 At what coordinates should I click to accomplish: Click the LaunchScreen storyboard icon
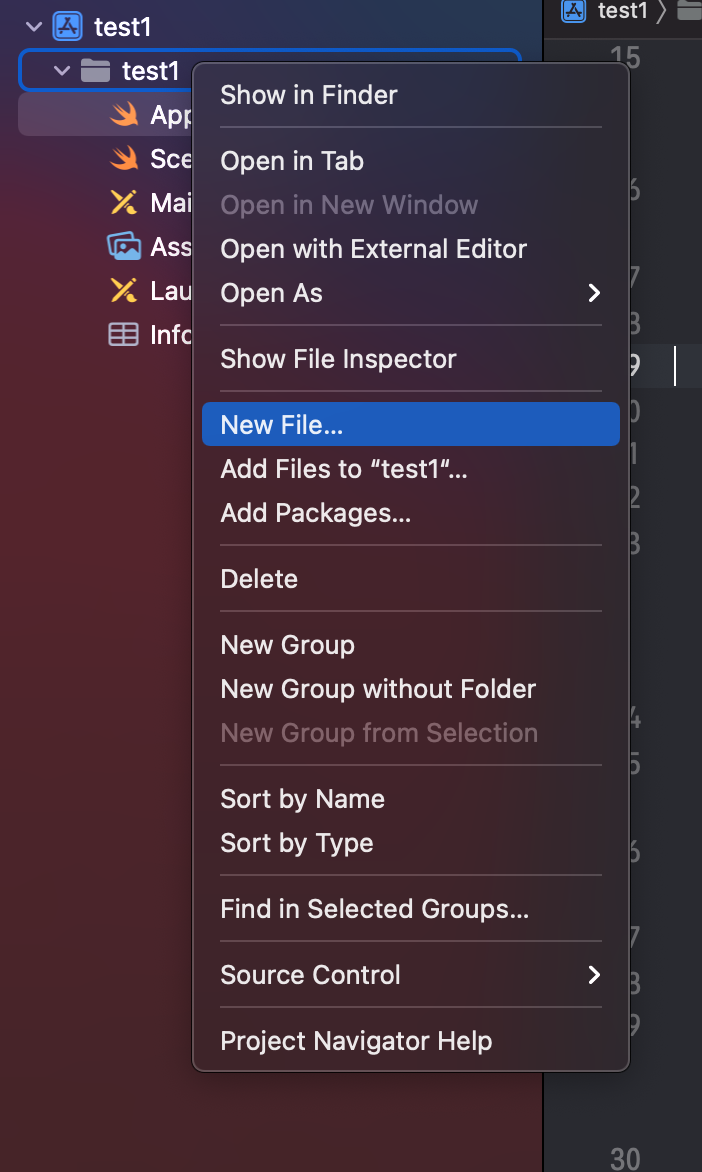click(123, 291)
